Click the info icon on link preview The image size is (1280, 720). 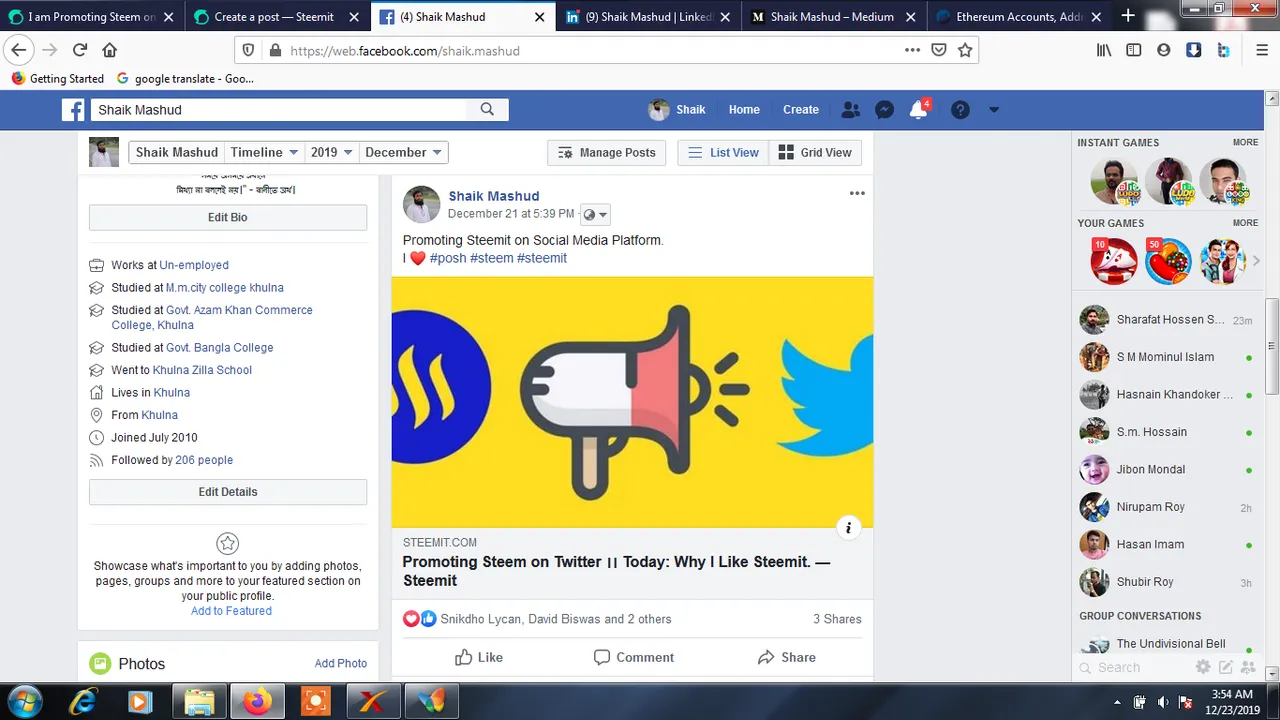pos(848,528)
